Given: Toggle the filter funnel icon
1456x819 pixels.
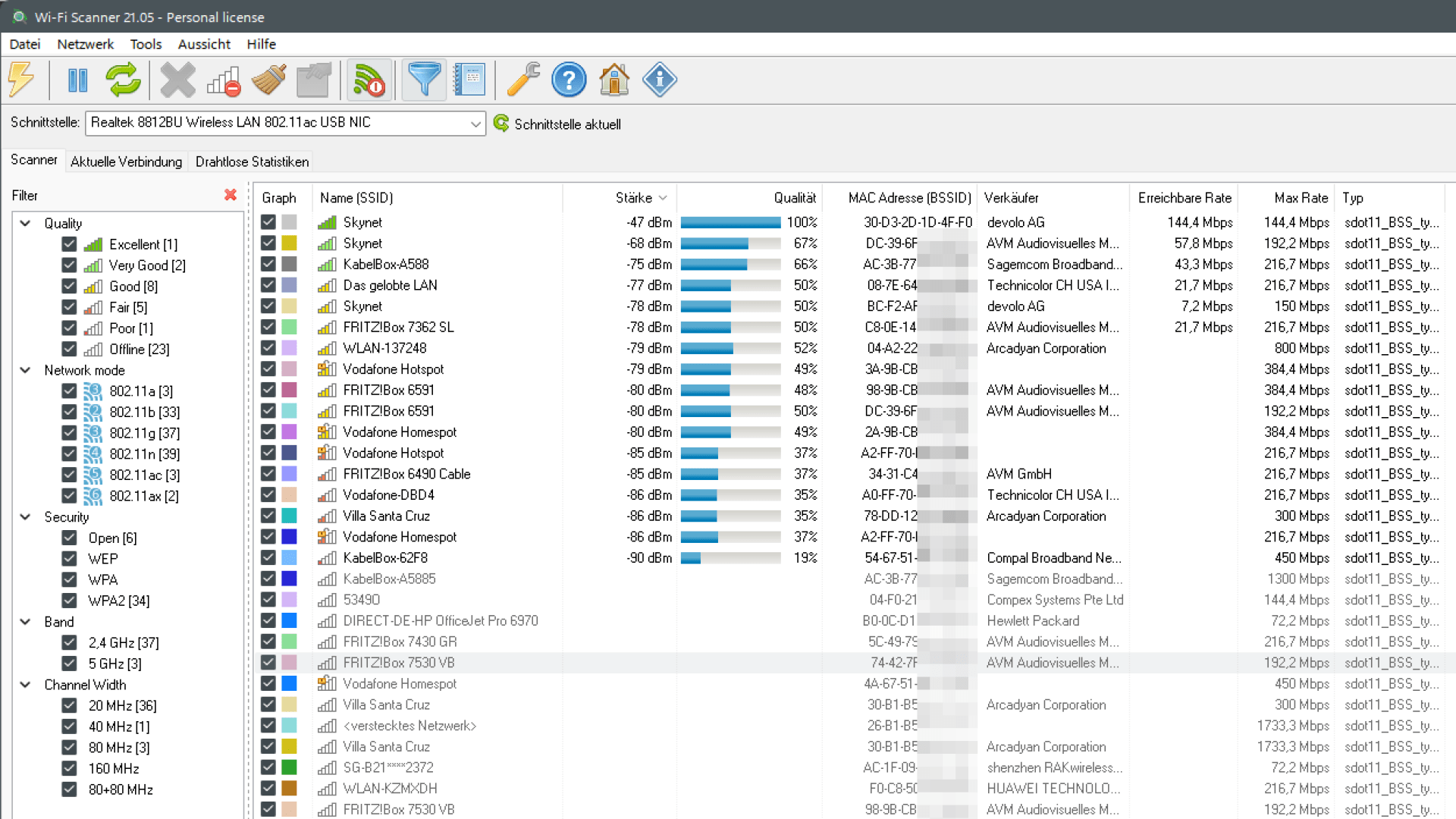Looking at the screenshot, I should point(424,80).
